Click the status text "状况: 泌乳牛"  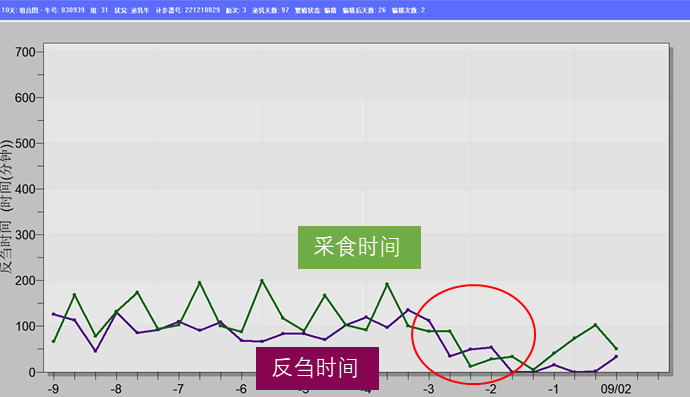pos(132,10)
